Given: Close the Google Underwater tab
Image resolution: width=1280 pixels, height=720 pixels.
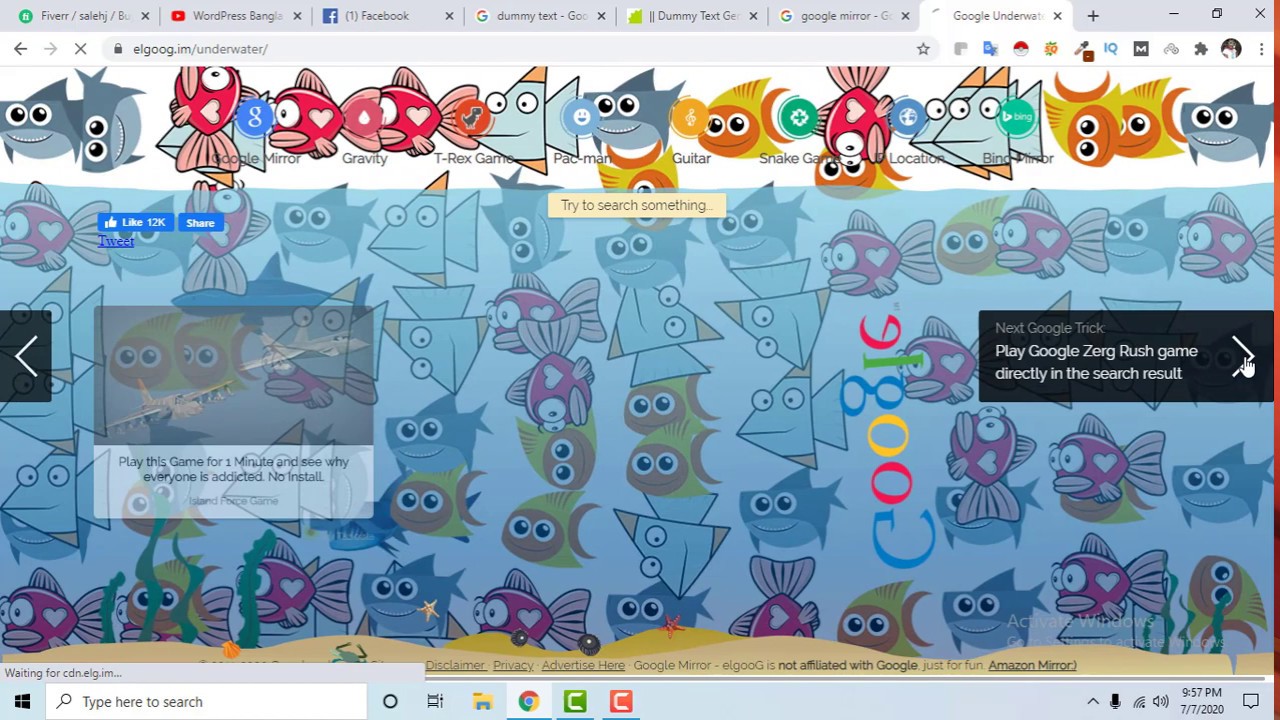Looking at the screenshot, I should click(1057, 16).
